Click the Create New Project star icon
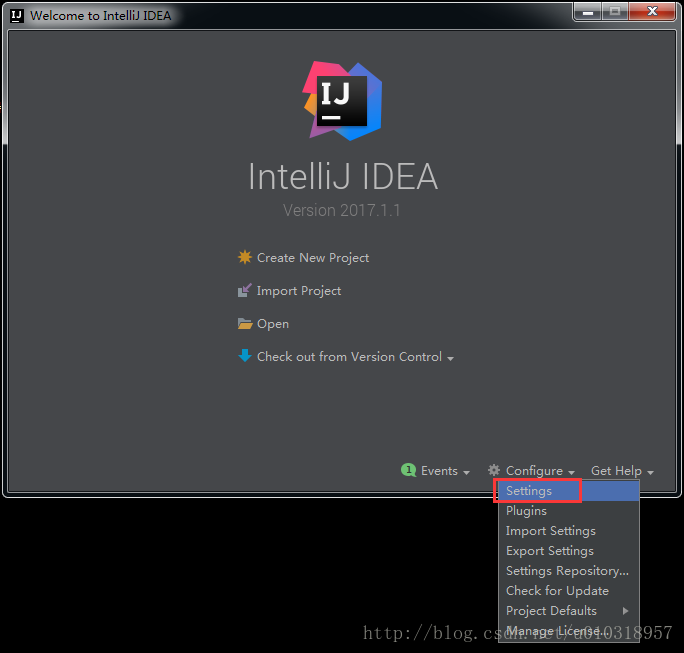684x653 pixels. click(x=245, y=257)
